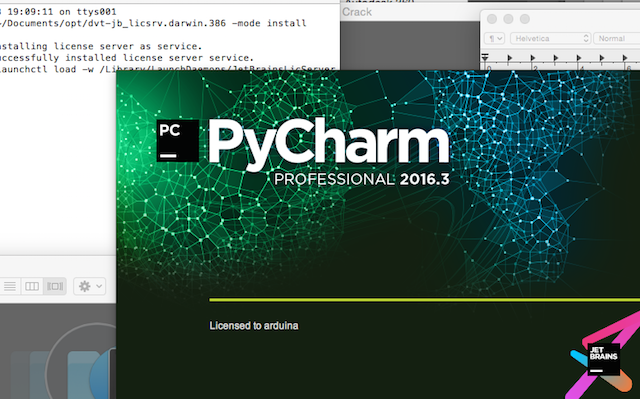The width and height of the screenshot is (640, 399).
Task: Click terminal line 'successfully installed license server service.'
Action: coord(127,58)
